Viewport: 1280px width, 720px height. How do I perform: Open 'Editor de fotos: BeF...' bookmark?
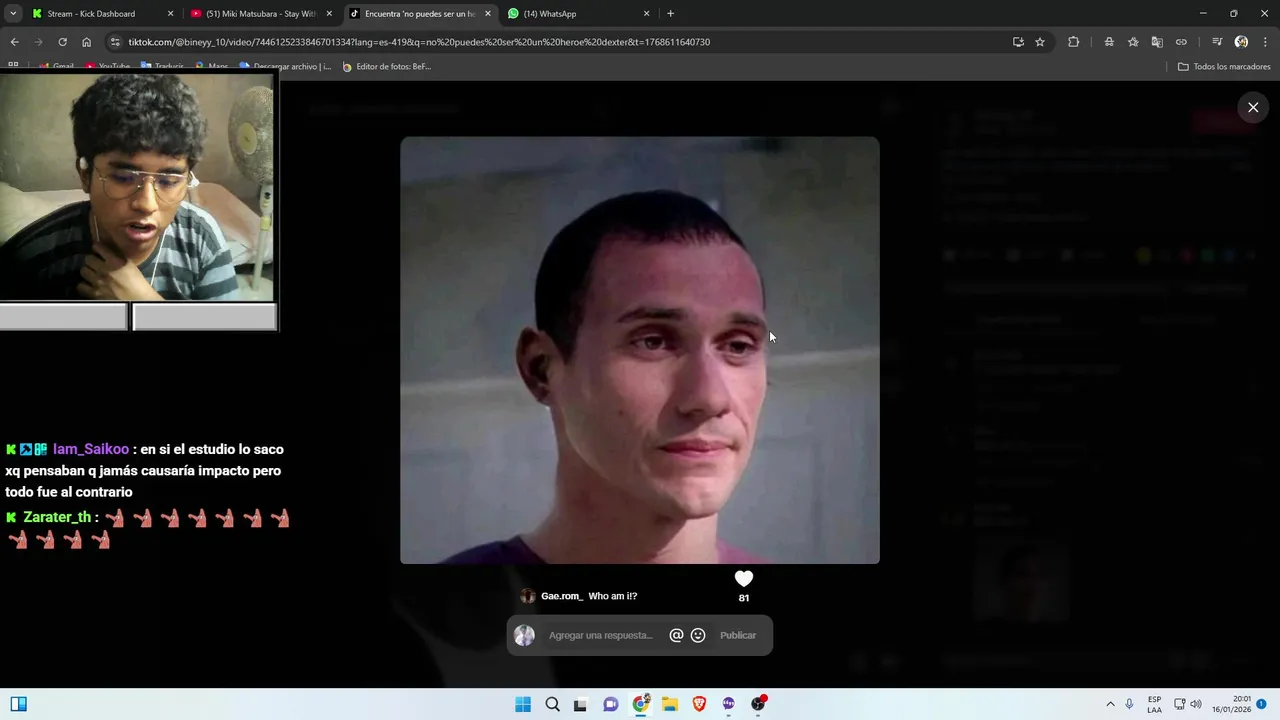pos(386,67)
